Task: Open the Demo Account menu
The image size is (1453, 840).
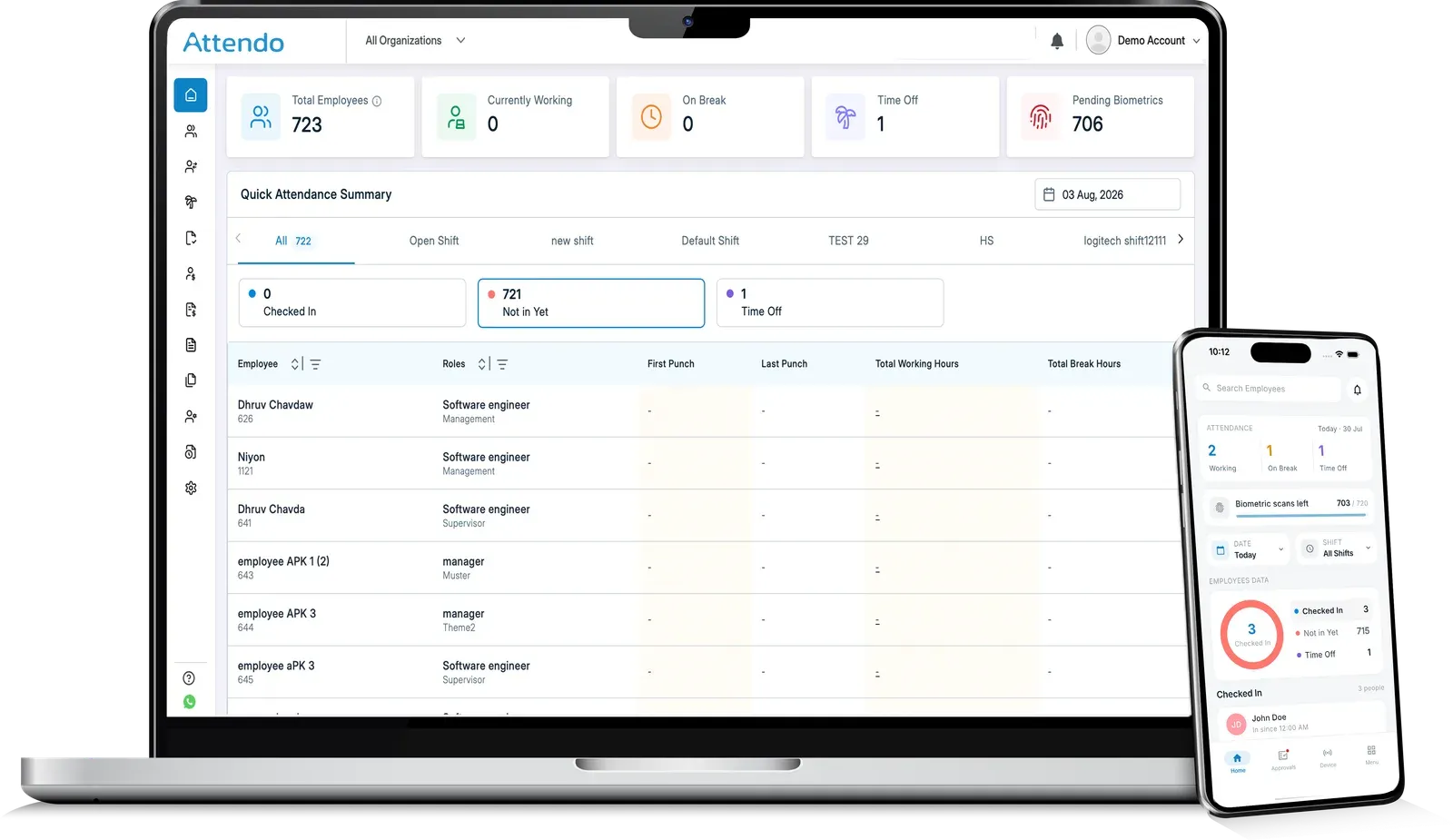Action: coord(1143,41)
